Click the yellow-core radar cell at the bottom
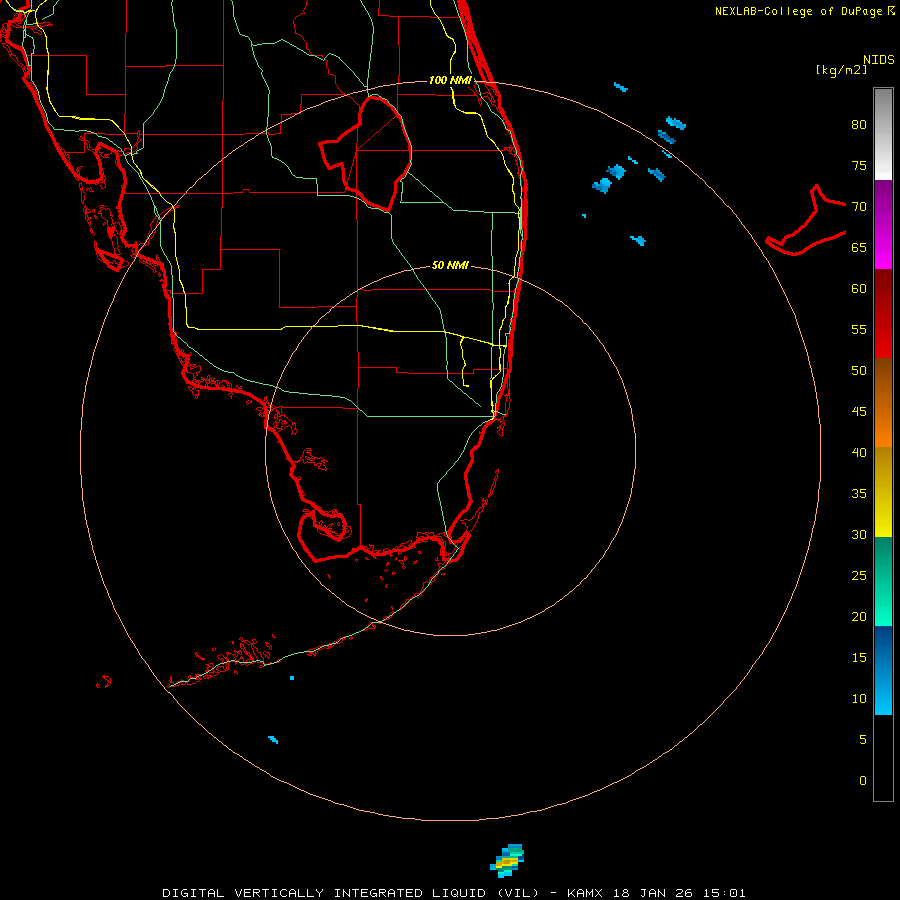900x900 pixels. point(507,860)
